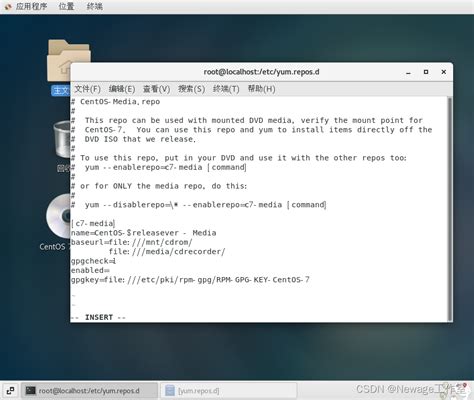
Task: Click the activities icon in top-left panel
Action: pyautogui.click(x=8, y=6)
